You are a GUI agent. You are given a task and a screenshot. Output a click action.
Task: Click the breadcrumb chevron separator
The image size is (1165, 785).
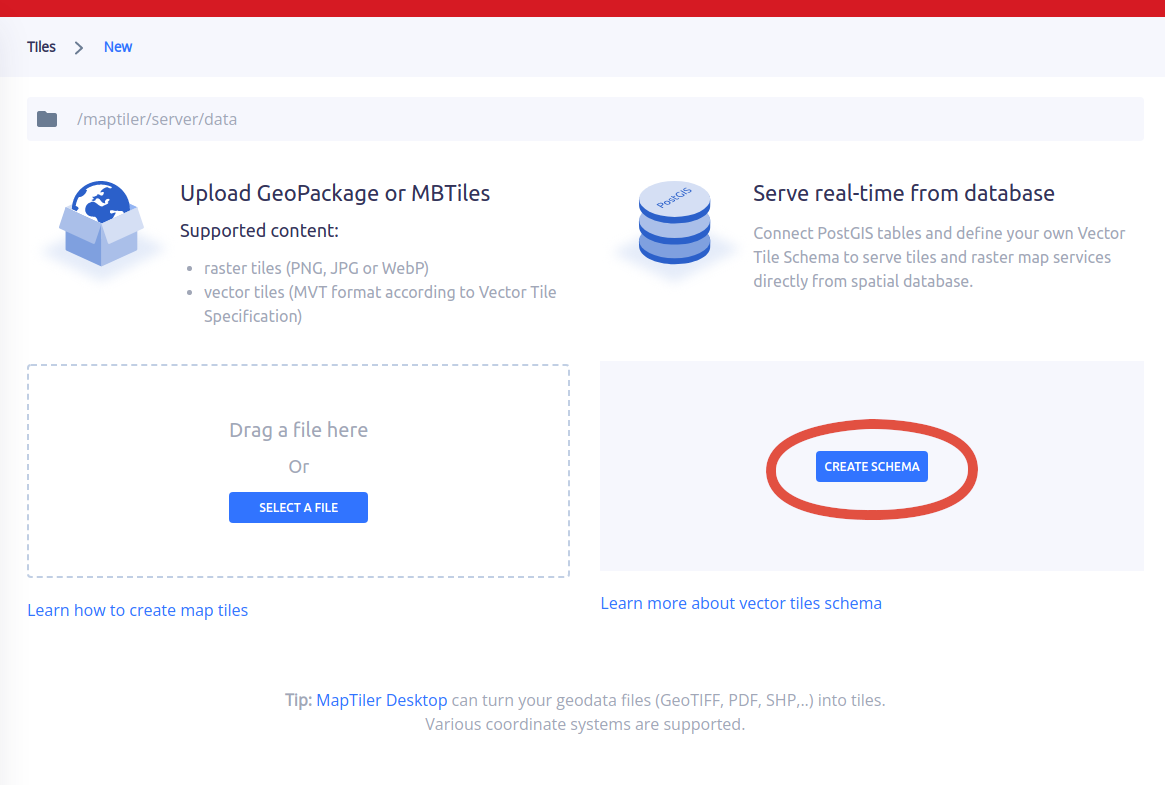tap(79, 47)
